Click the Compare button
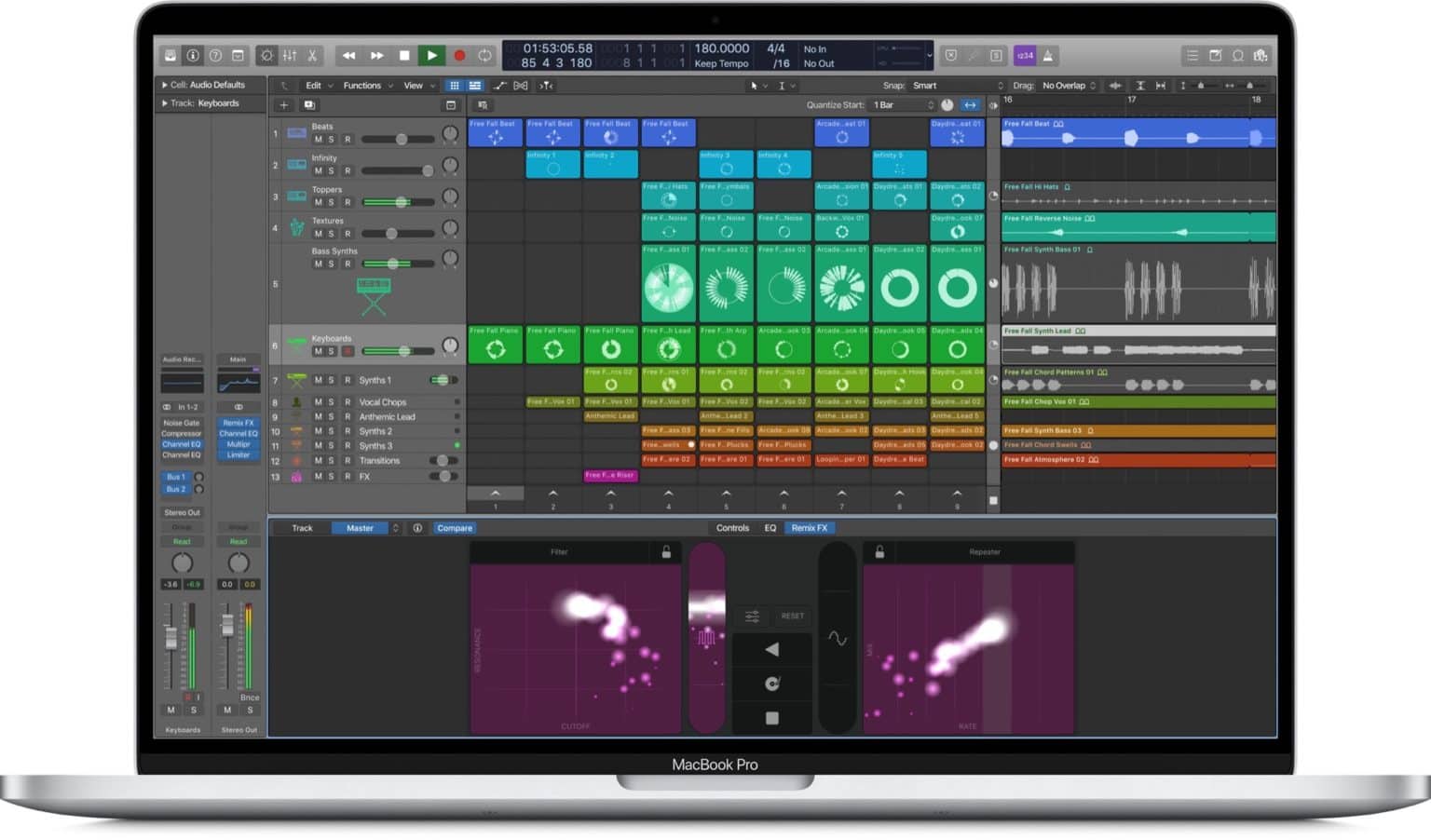This screenshot has height=840, width=1431. (455, 528)
